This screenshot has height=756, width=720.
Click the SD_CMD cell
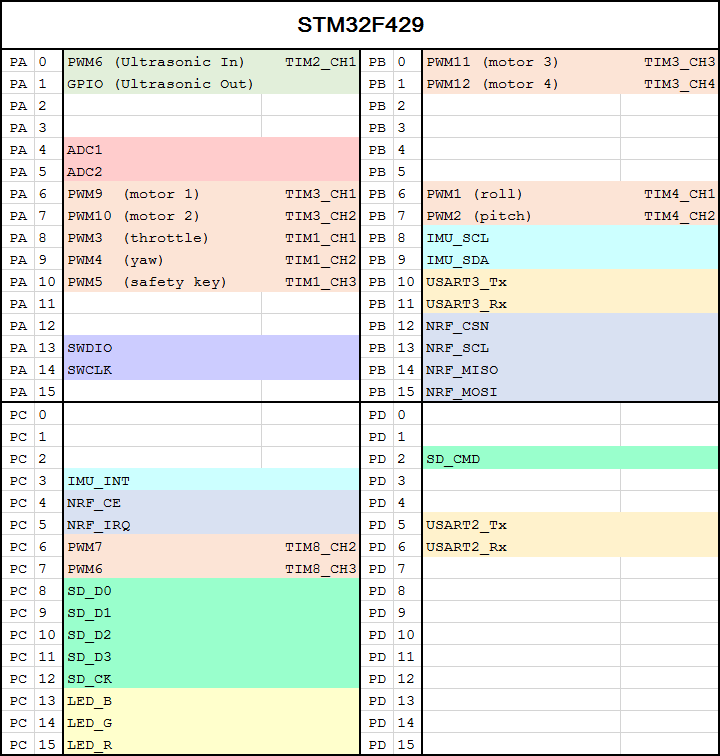pos(571,459)
